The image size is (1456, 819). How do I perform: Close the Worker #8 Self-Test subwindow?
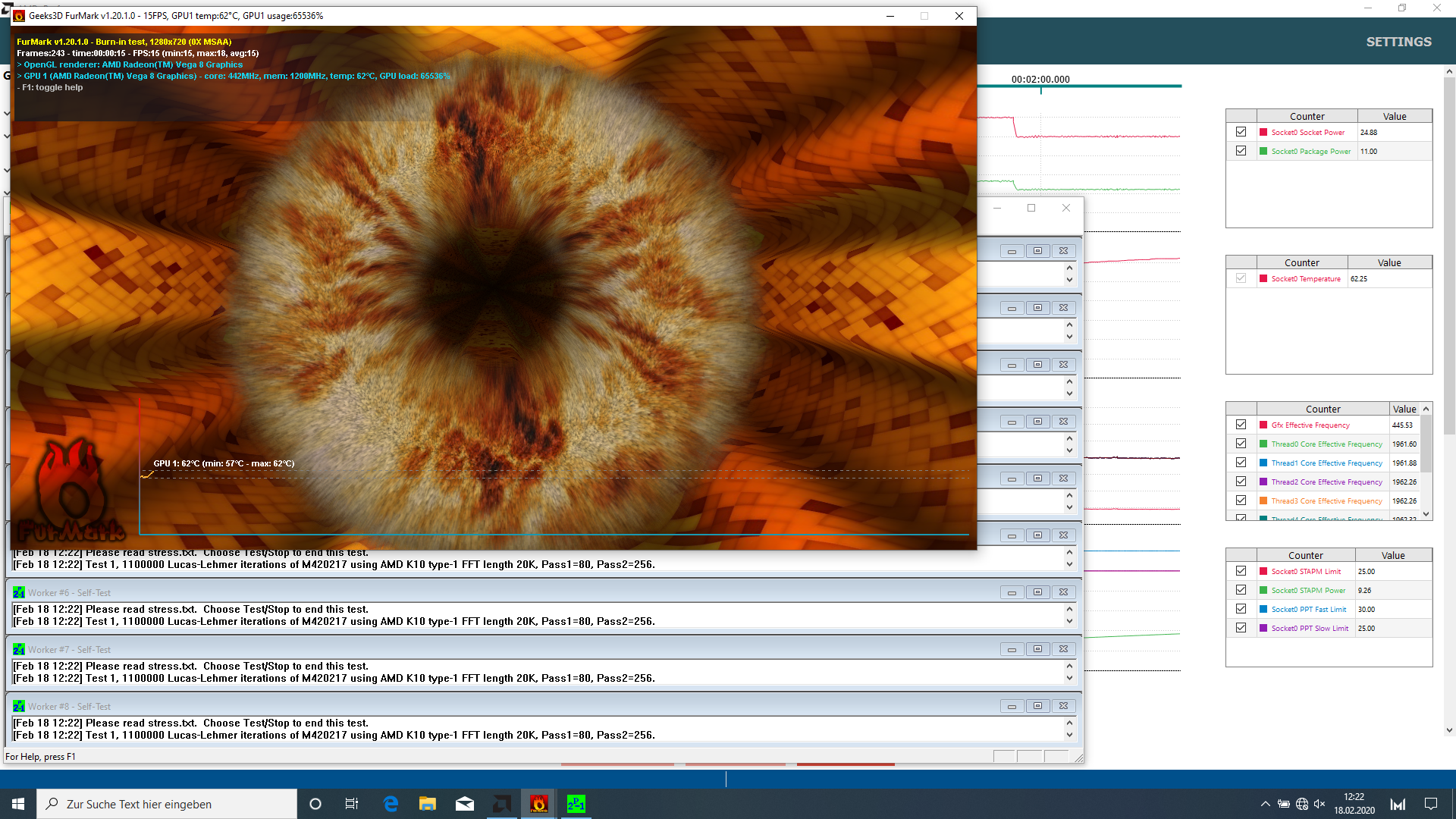click(x=1063, y=706)
